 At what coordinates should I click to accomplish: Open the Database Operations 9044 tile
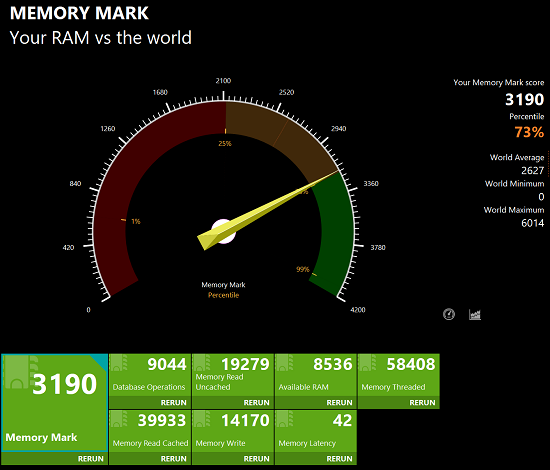[150, 375]
